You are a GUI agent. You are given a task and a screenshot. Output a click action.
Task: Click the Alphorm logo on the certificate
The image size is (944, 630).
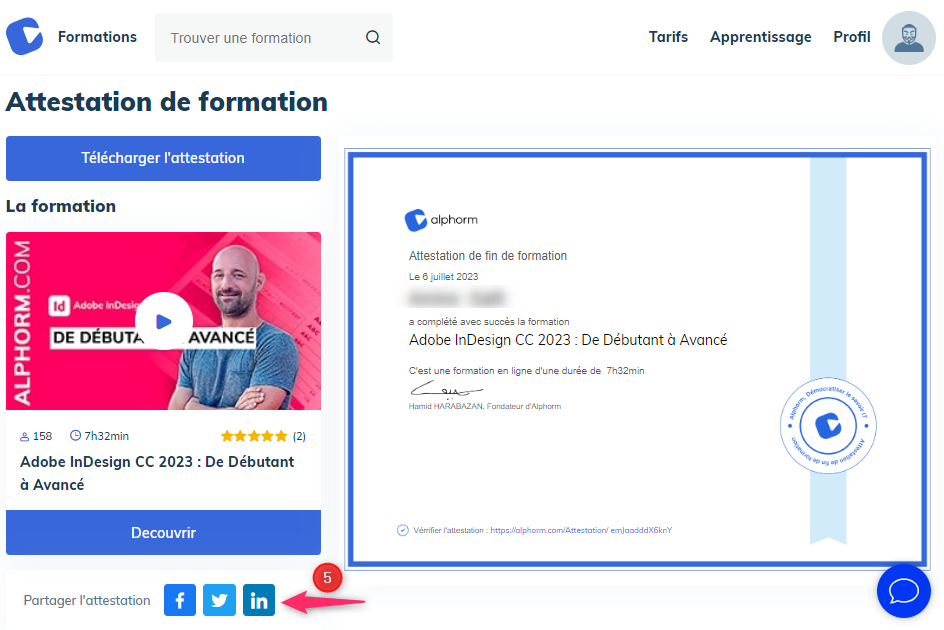pyautogui.click(x=441, y=220)
